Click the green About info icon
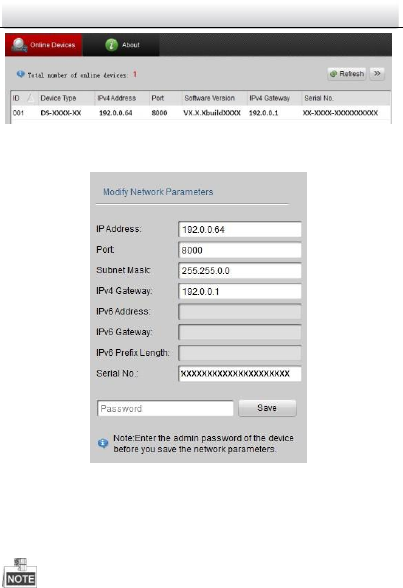The width and height of the screenshot is (403, 588). 111,45
